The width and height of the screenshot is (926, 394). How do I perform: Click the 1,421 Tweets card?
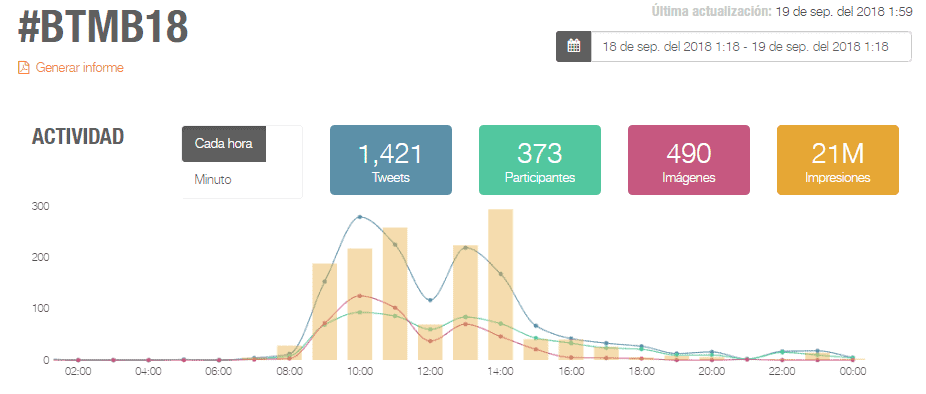[x=391, y=160]
